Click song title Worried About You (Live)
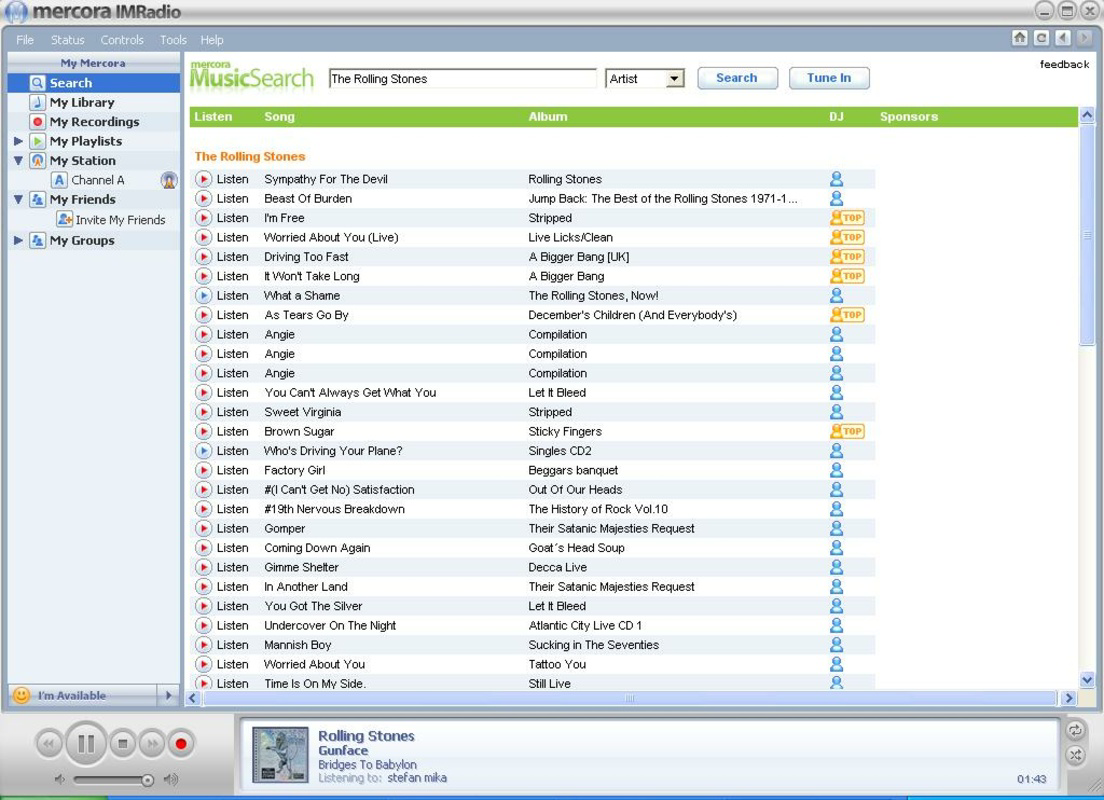1104x800 pixels. 331,237
